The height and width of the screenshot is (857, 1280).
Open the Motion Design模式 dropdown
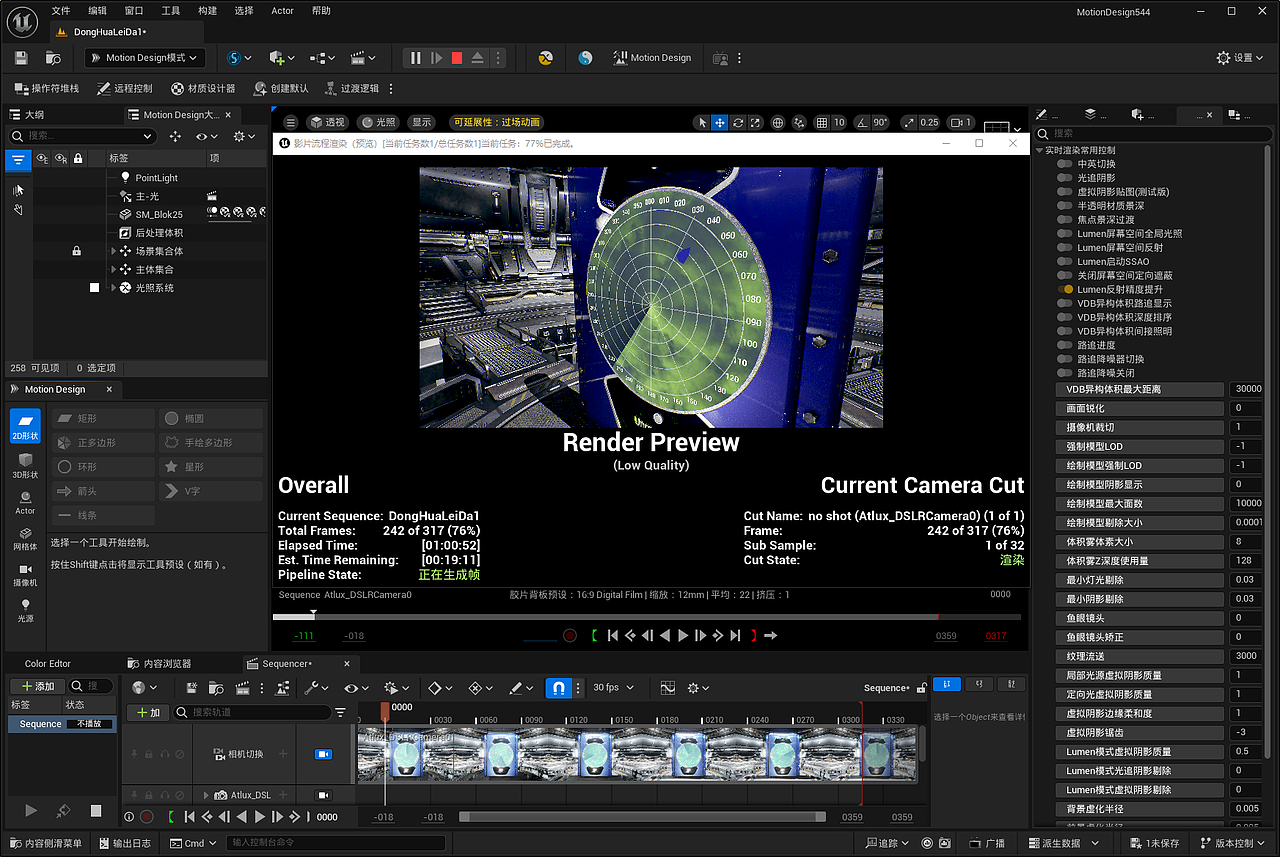[x=145, y=58]
